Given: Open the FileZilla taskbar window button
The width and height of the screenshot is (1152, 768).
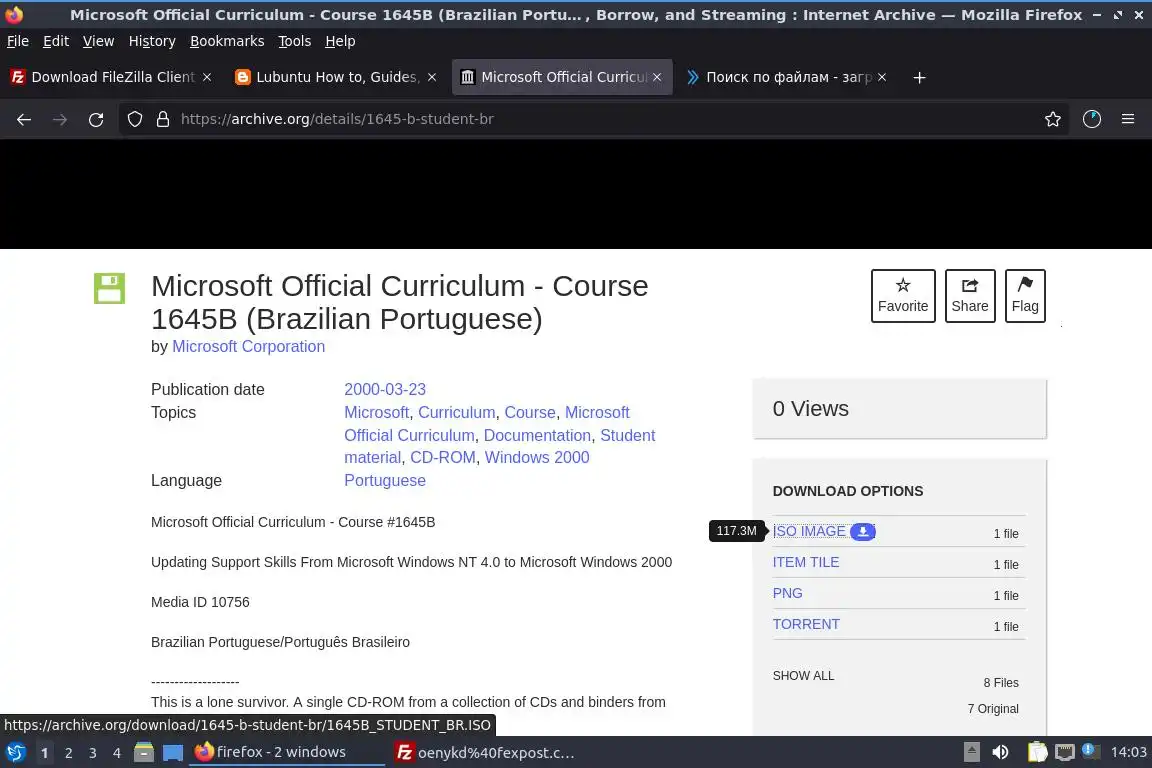Looking at the screenshot, I should coord(485,752).
